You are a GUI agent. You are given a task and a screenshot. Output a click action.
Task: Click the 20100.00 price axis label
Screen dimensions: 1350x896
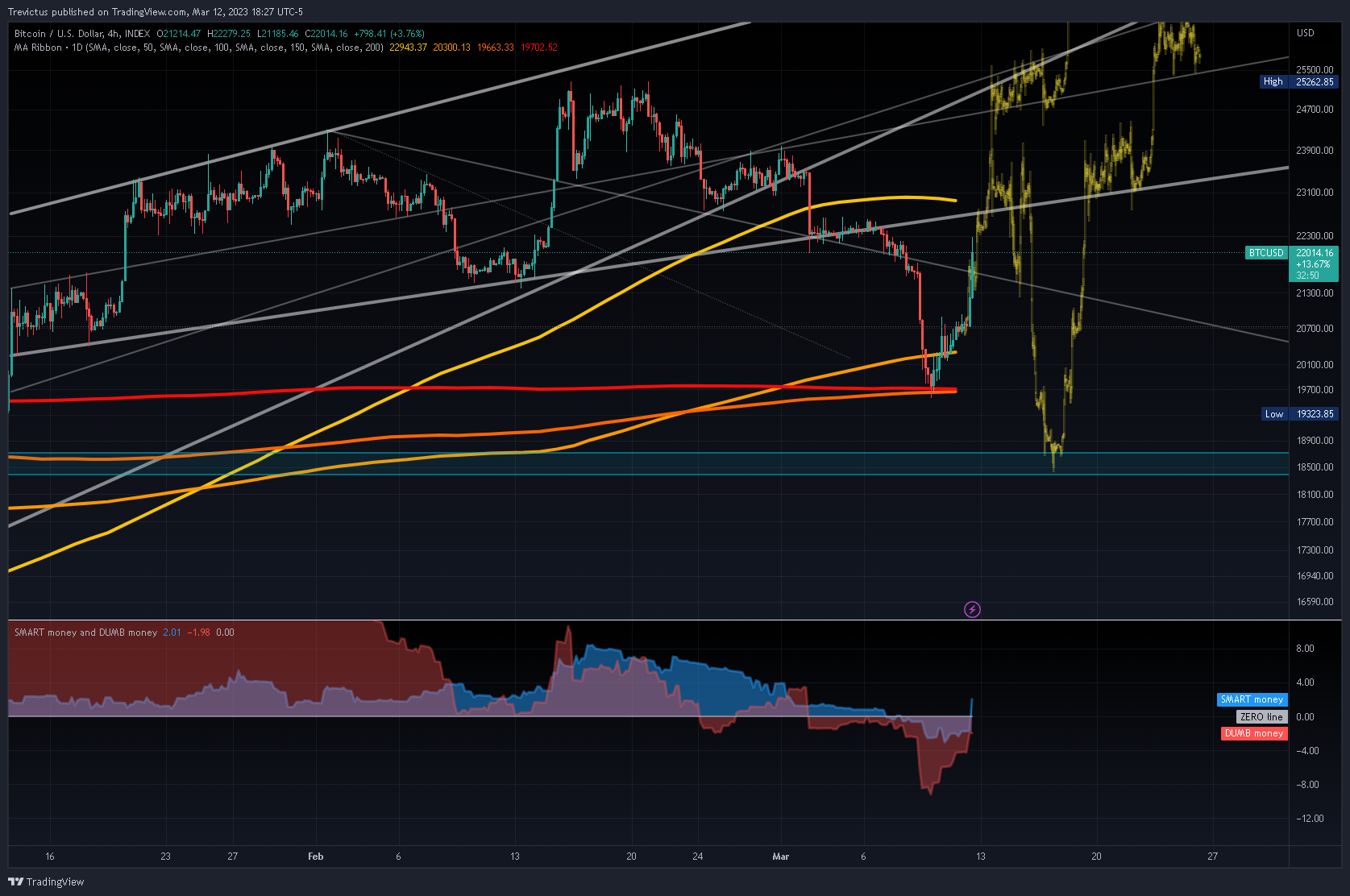(1315, 365)
